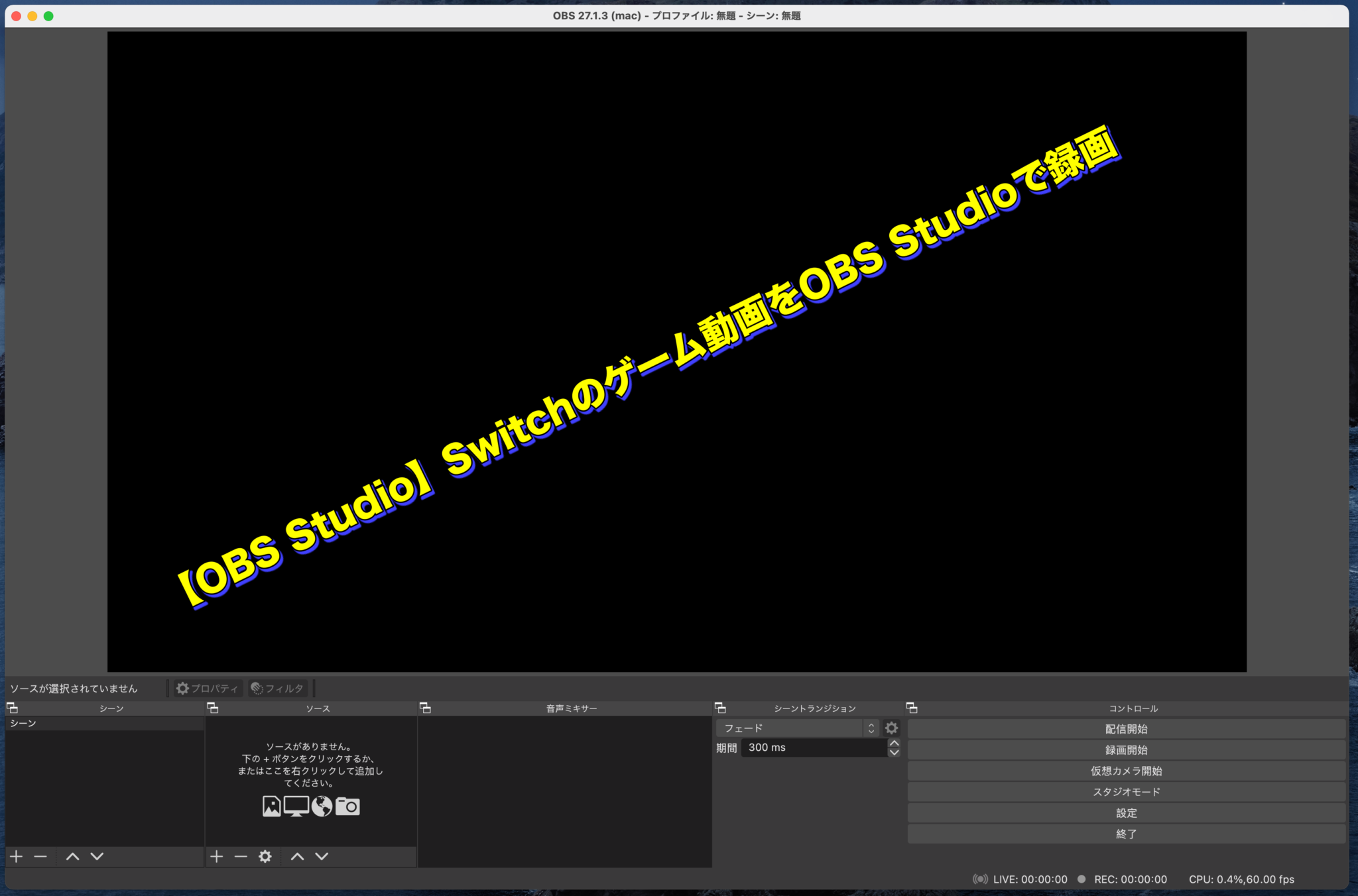Click 配信開始 to start streaming
This screenshot has height=896, width=1358.
click(1127, 728)
